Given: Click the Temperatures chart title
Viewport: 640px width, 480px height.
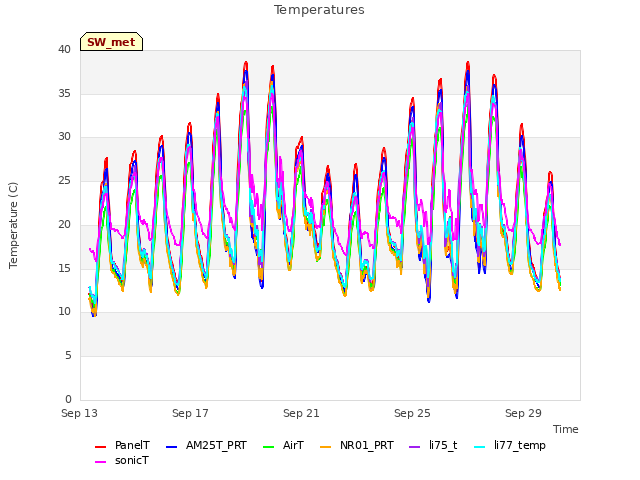Looking at the screenshot, I should pos(319,10).
